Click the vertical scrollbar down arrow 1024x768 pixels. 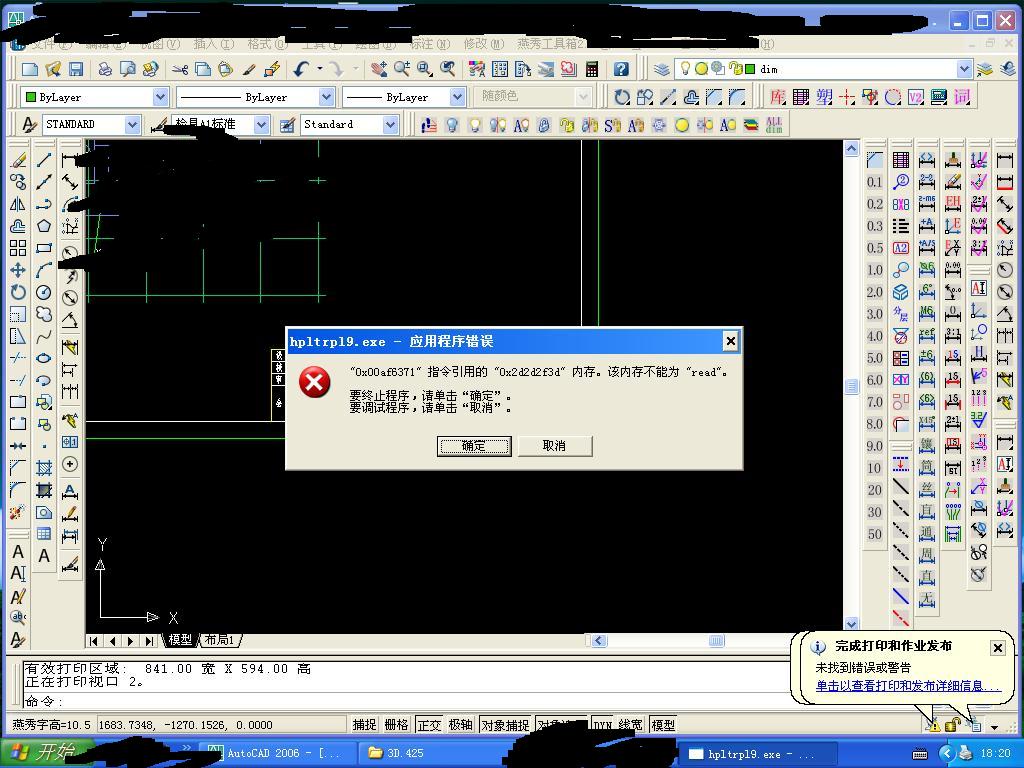(852, 624)
